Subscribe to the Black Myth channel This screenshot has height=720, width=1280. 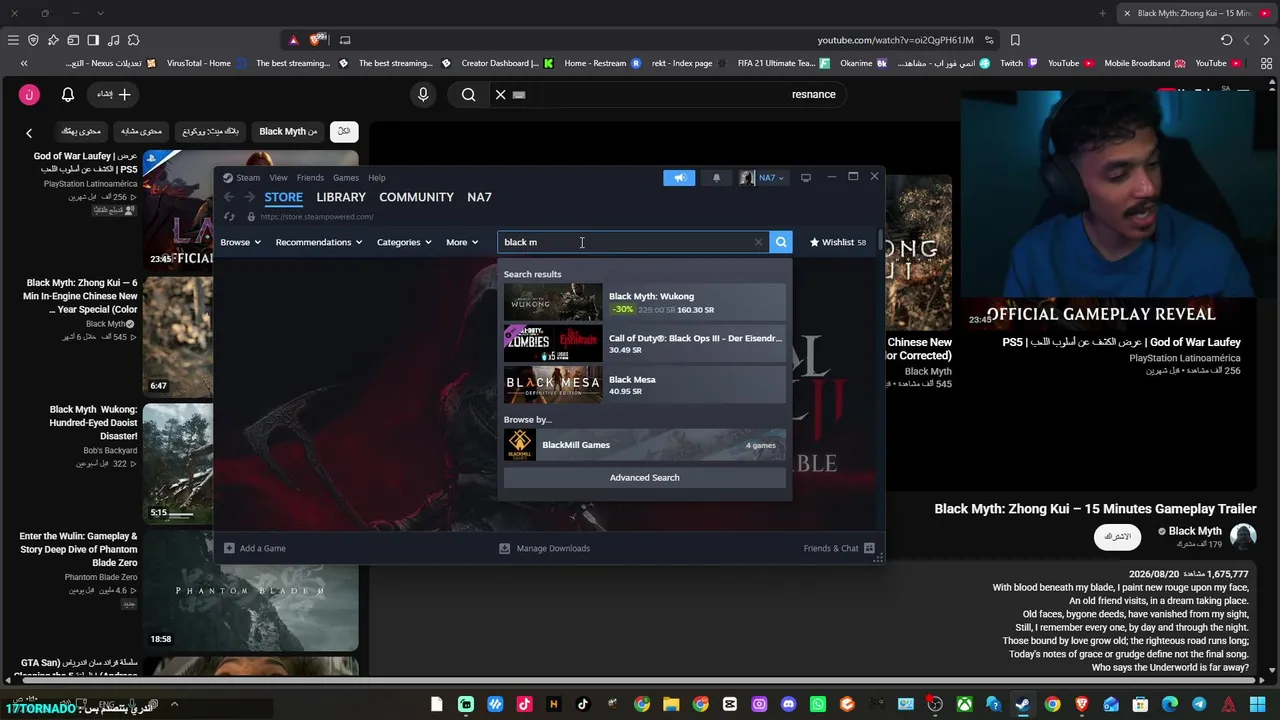tap(1117, 537)
